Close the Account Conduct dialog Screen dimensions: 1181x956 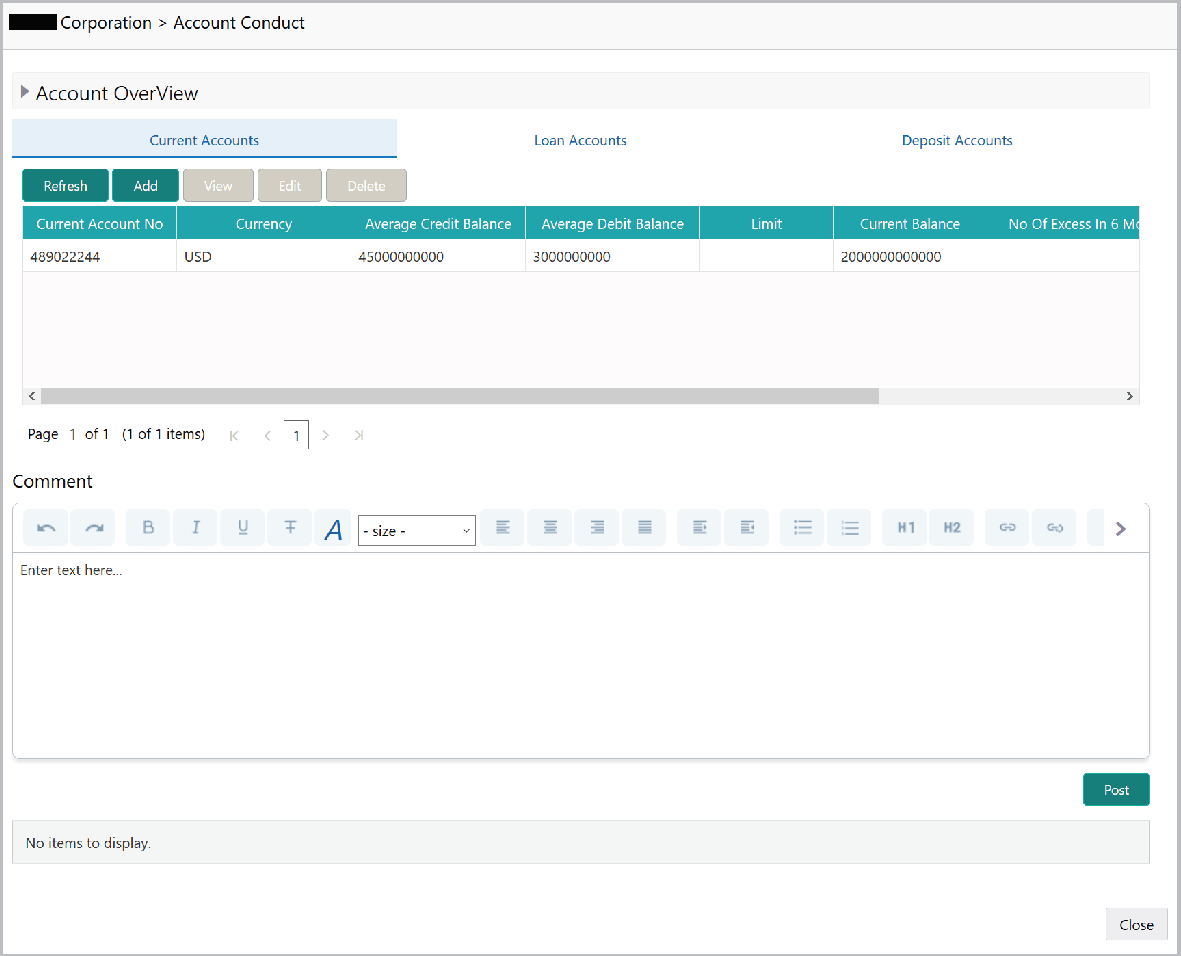point(1136,924)
